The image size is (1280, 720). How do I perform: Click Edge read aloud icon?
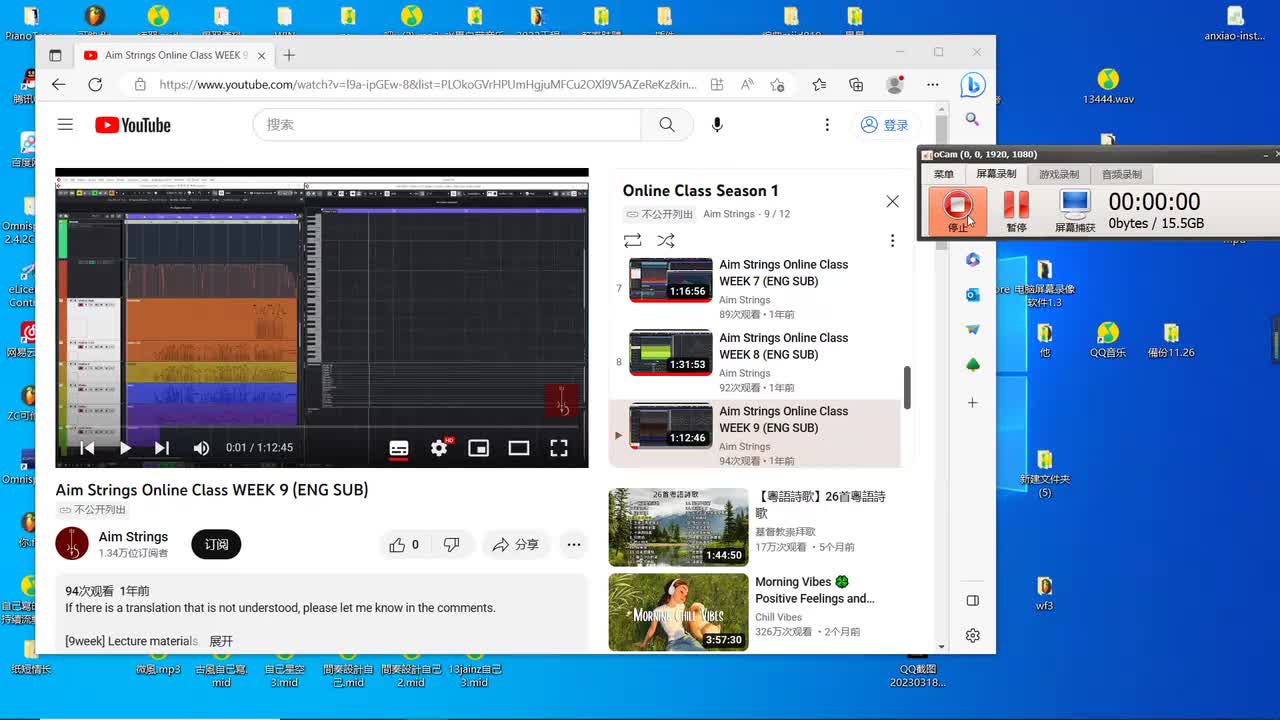[747, 85]
